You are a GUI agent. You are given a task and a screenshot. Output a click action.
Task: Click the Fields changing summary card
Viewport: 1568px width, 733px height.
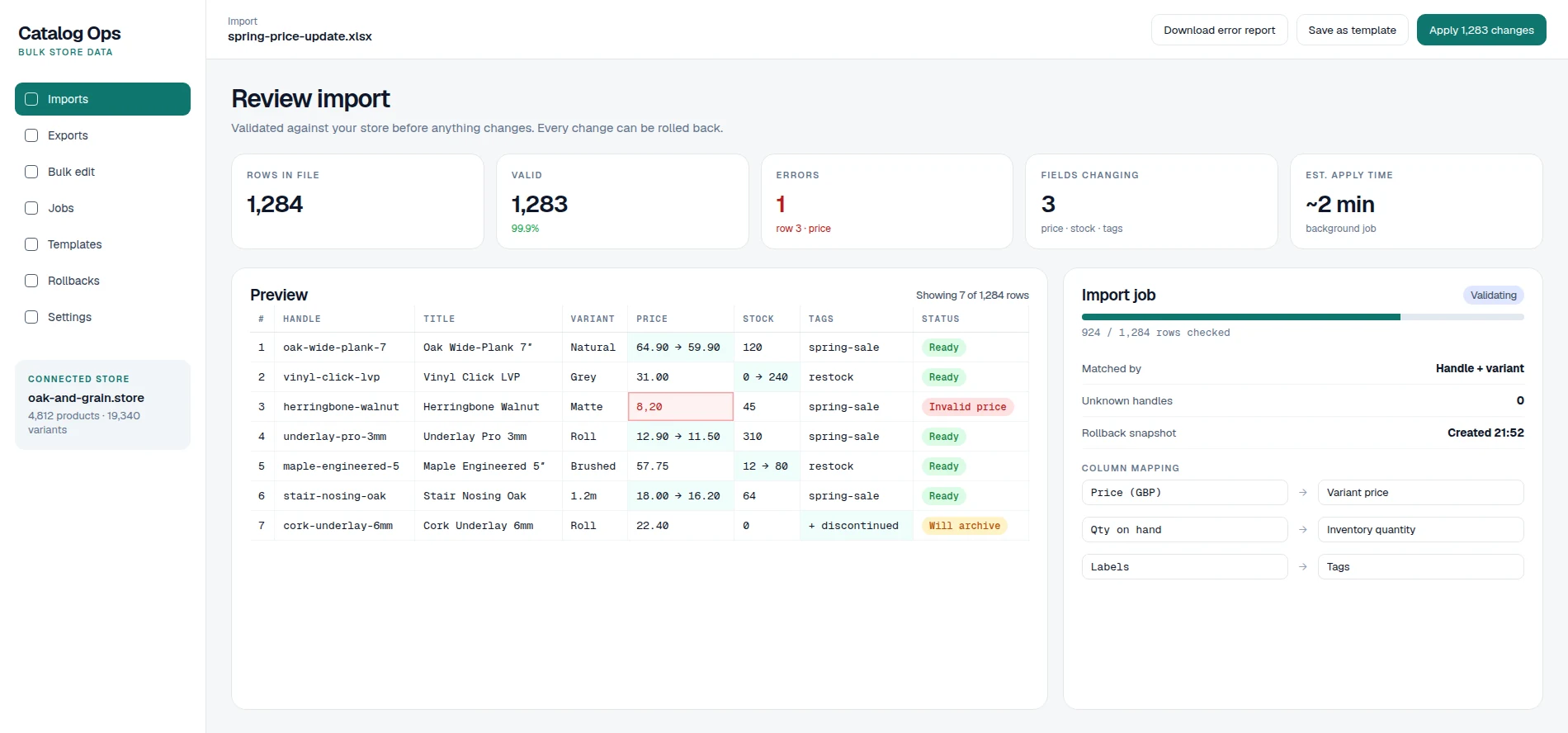[1151, 201]
